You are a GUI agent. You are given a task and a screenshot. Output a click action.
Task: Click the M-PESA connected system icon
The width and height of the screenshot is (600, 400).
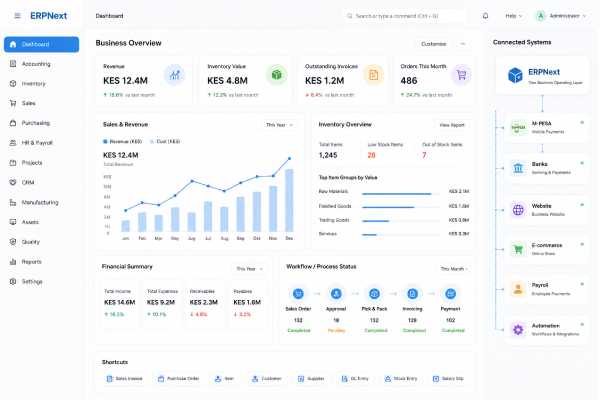tap(518, 127)
